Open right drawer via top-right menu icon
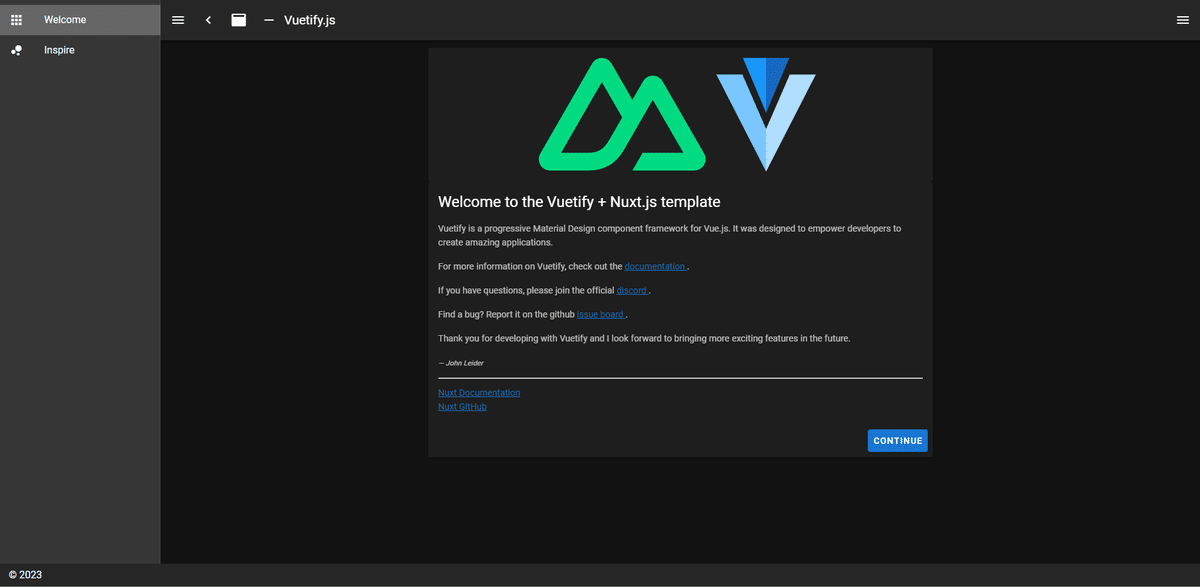 coord(1183,20)
